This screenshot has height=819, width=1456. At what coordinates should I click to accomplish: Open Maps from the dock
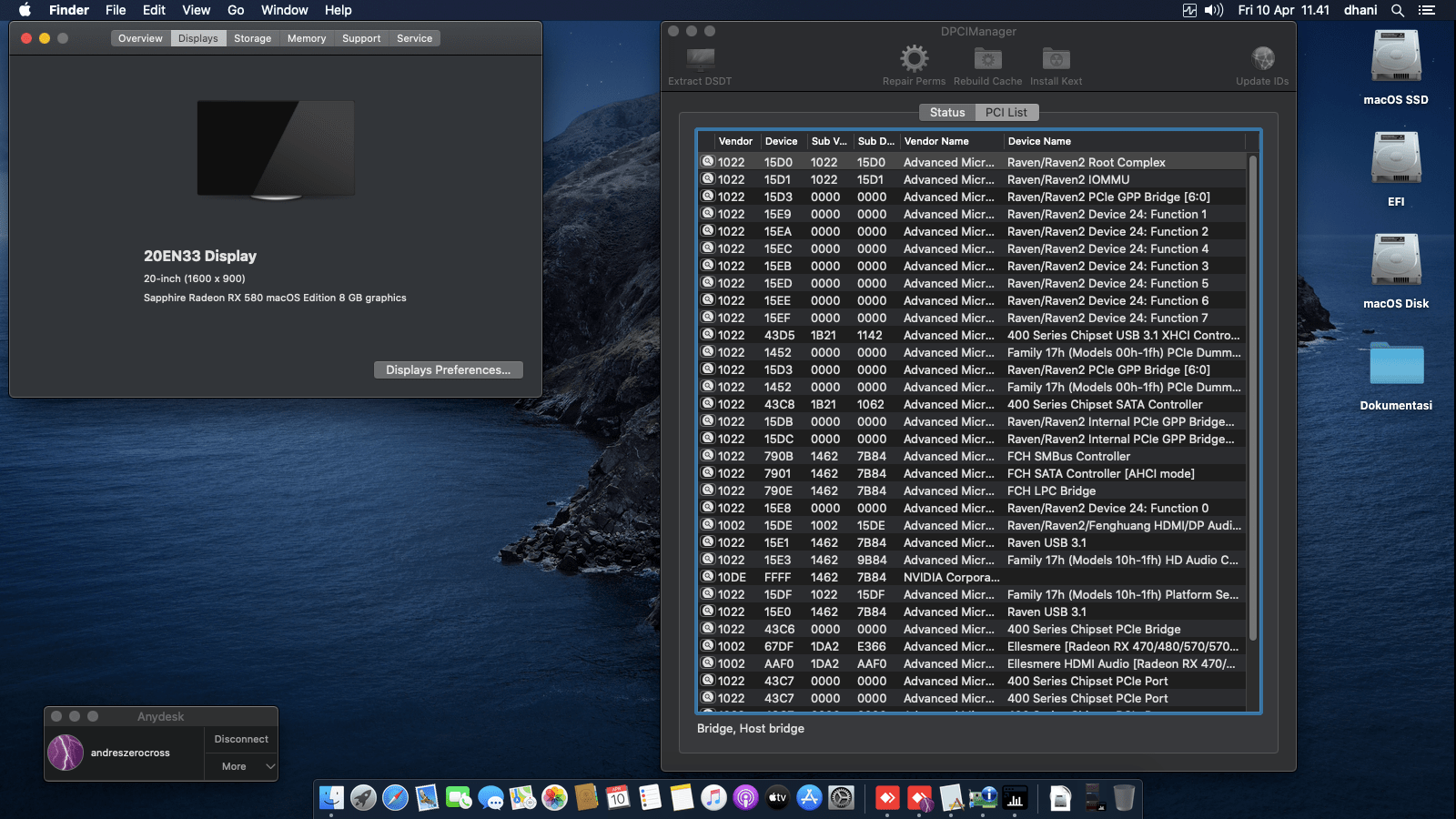coord(522,798)
